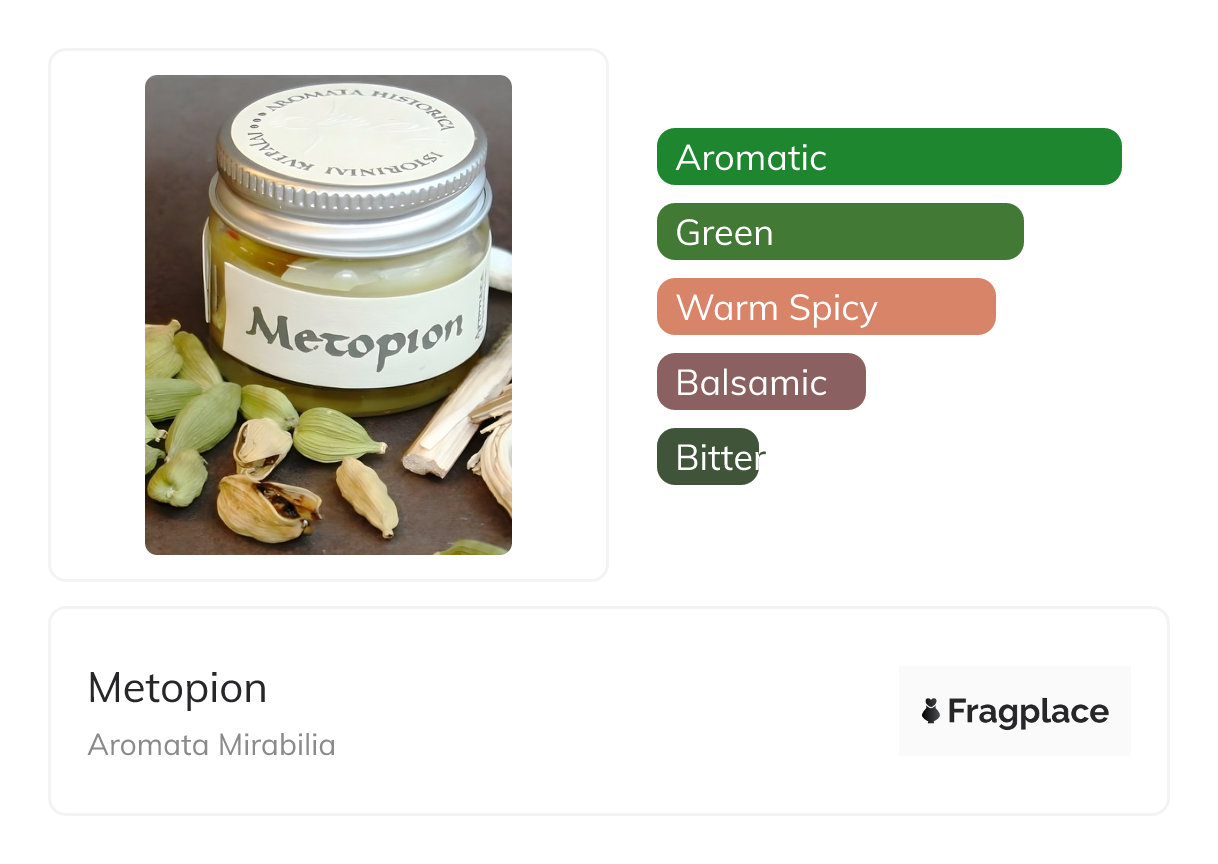Click the Warm Spicy accord bar
This screenshot has height=864, width=1218.
825,307
